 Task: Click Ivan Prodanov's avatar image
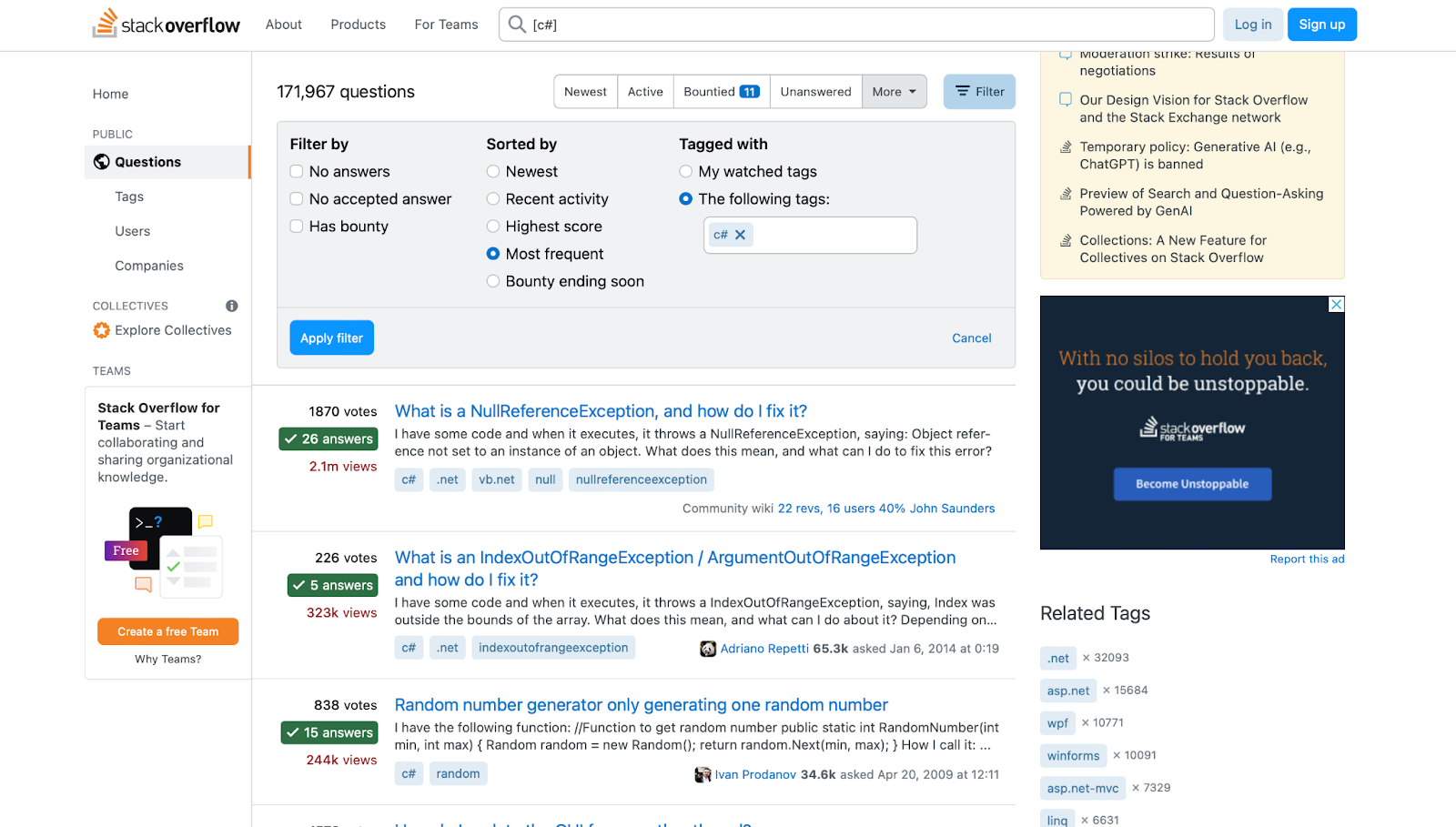tap(703, 774)
